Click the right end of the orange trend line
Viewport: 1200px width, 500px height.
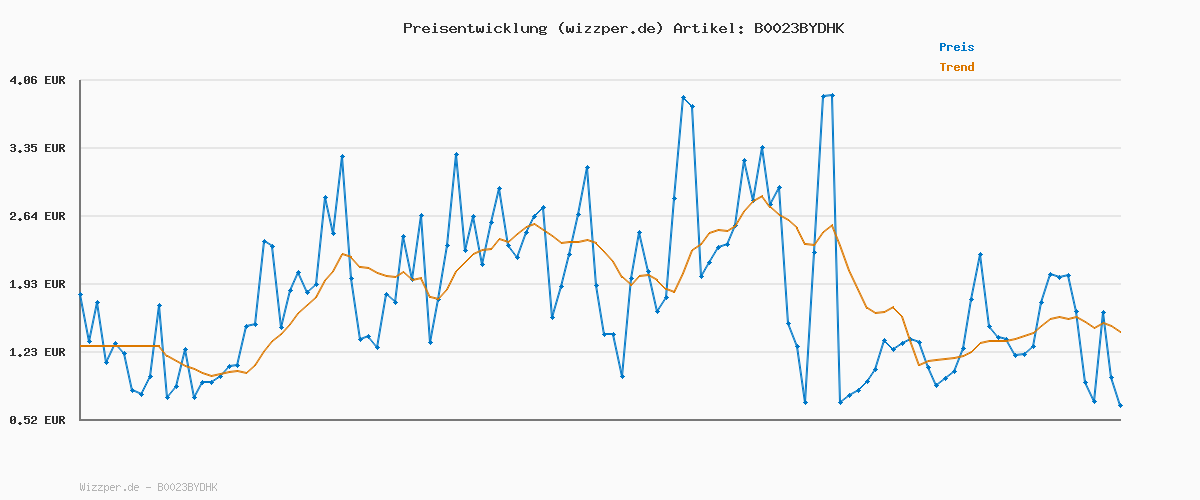click(x=1120, y=332)
